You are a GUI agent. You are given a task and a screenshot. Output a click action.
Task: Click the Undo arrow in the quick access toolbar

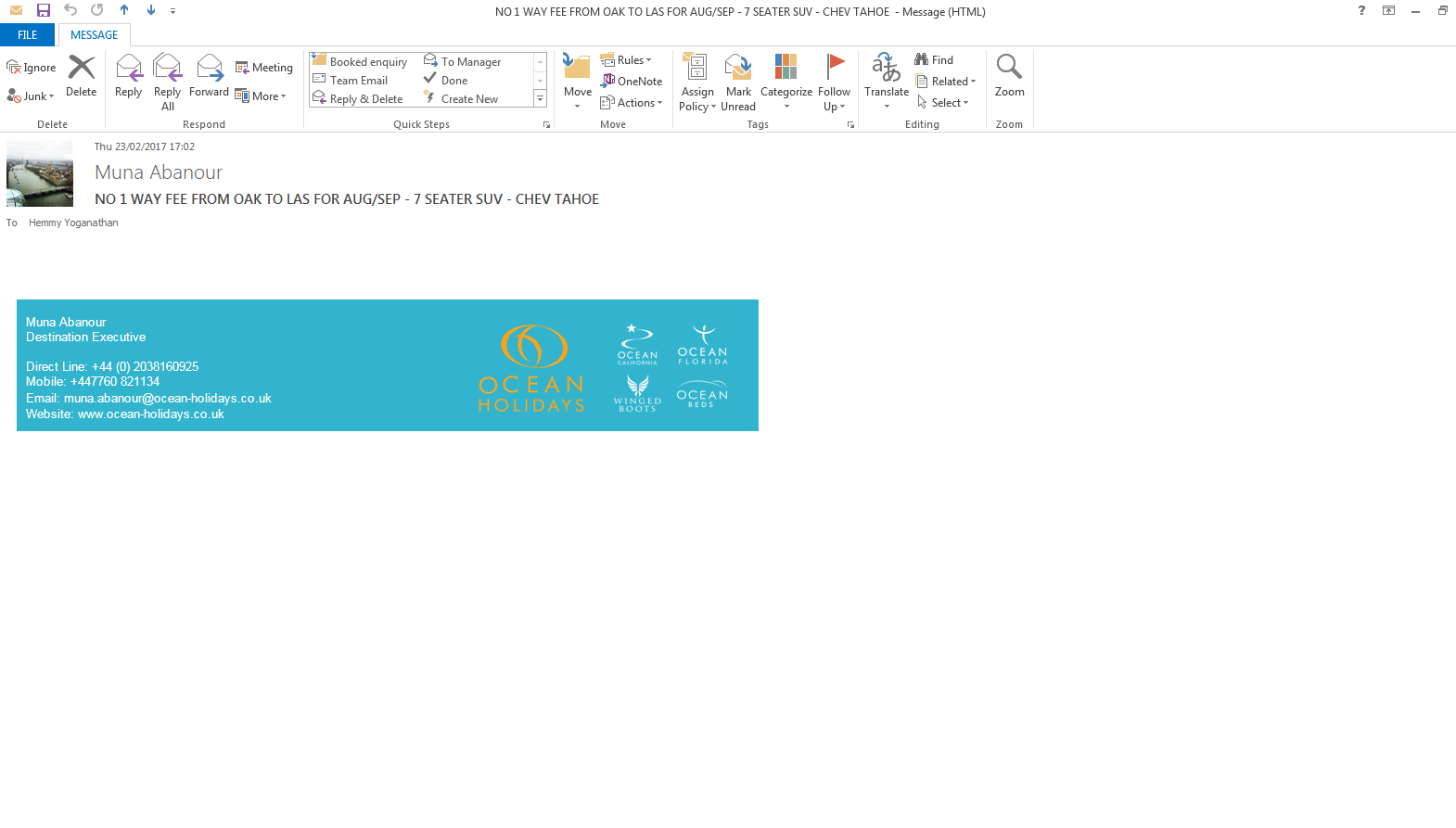pyautogui.click(x=70, y=10)
